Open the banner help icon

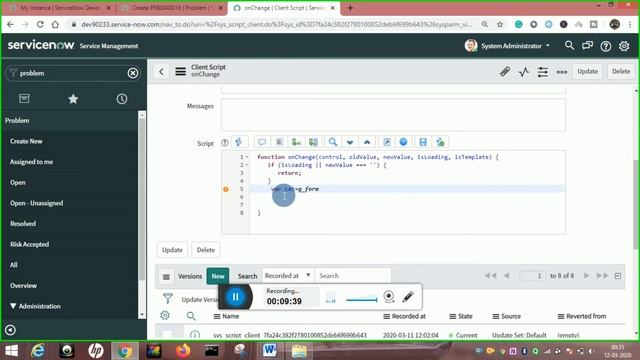pyautogui.click(x=606, y=46)
